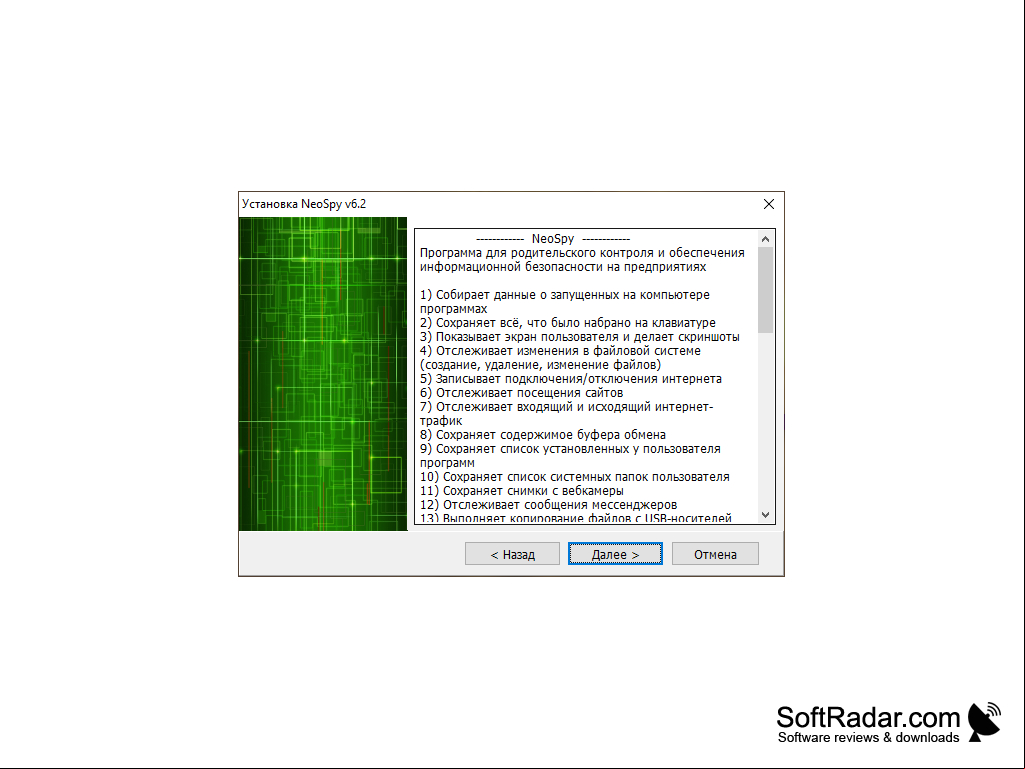Click line '7) Отслеживает входящий и исходящий интернет-'
The image size is (1025, 769).
pyautogui.click(x=566, y=407)
